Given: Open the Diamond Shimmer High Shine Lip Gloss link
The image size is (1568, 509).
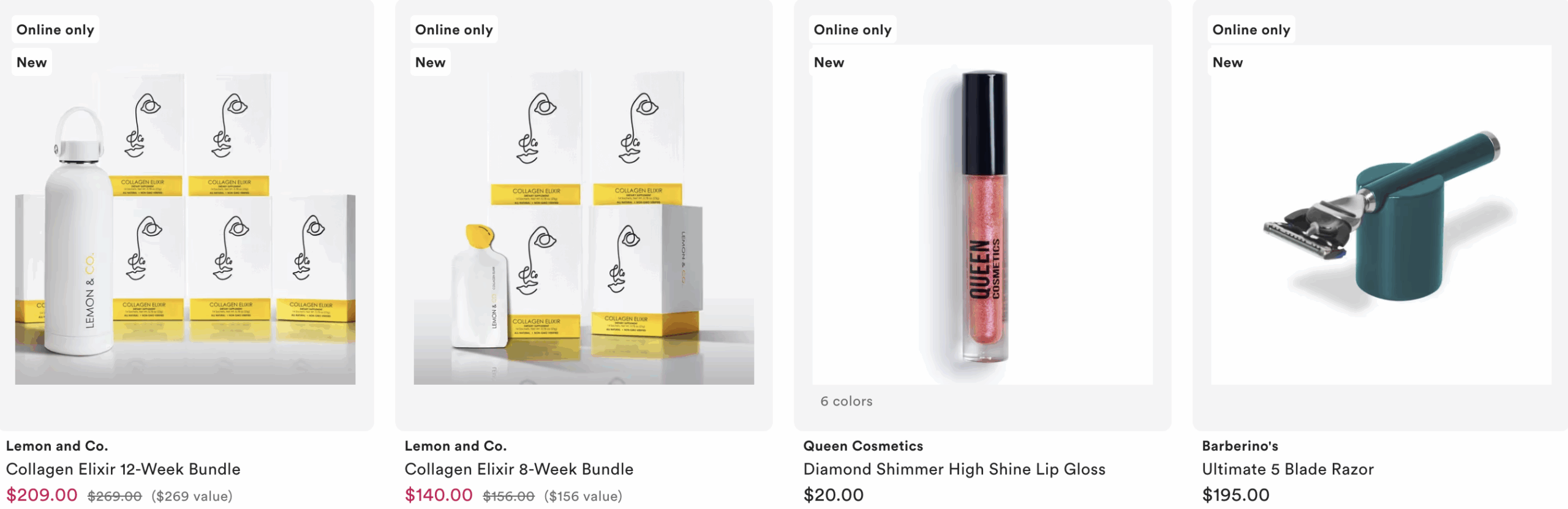Looking at the screenshot, I should click(954, 469).
